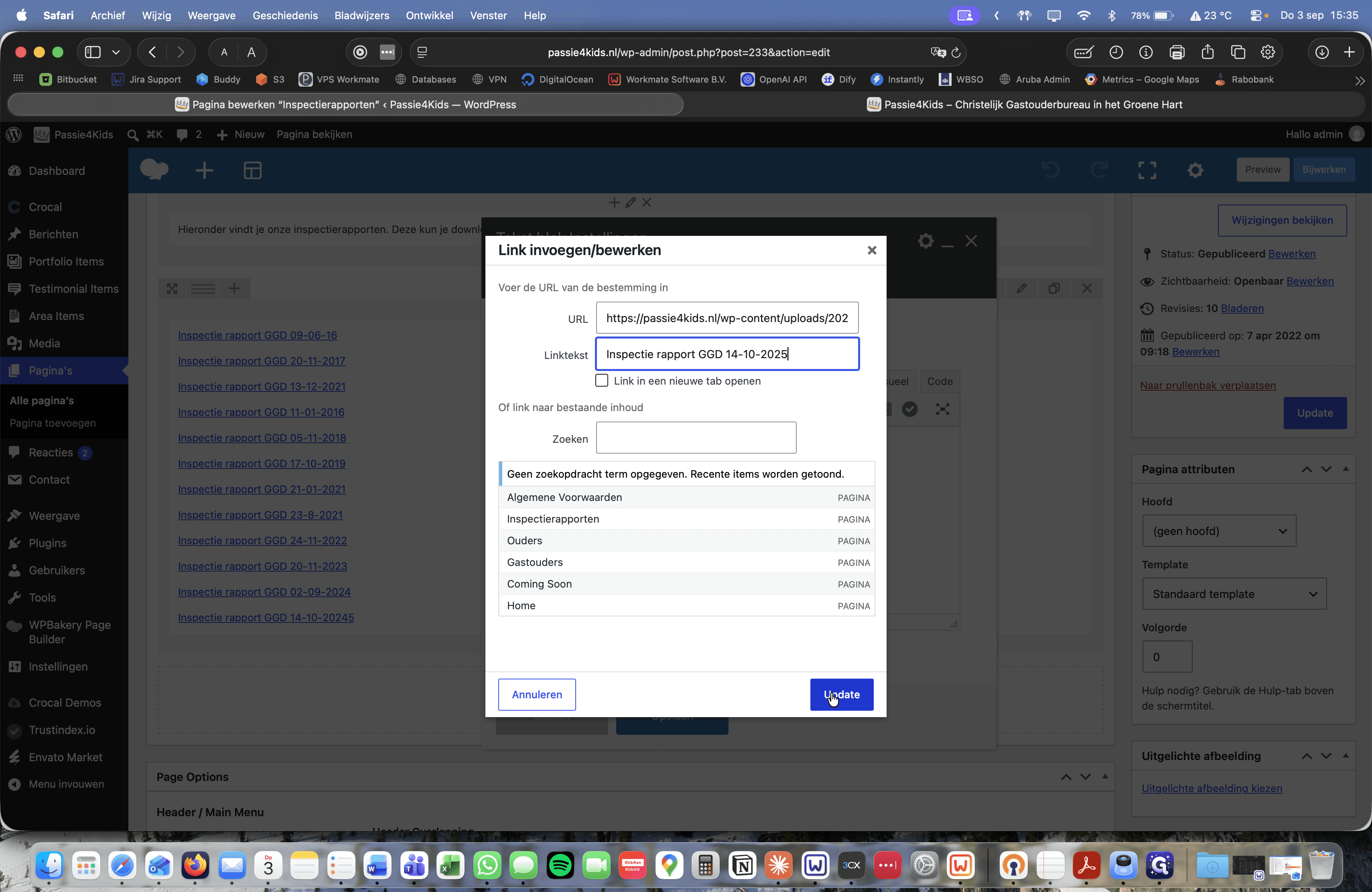The image size is (1372, 892).
Task: Open the Hoofd parent page dropdown
Action: pos(1219,531)
